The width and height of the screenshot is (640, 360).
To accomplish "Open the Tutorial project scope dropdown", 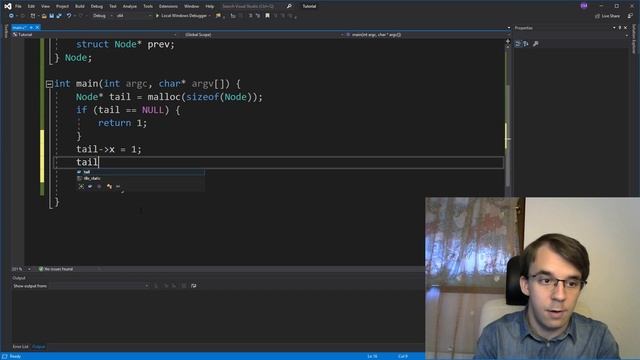I will click(95, 35).
